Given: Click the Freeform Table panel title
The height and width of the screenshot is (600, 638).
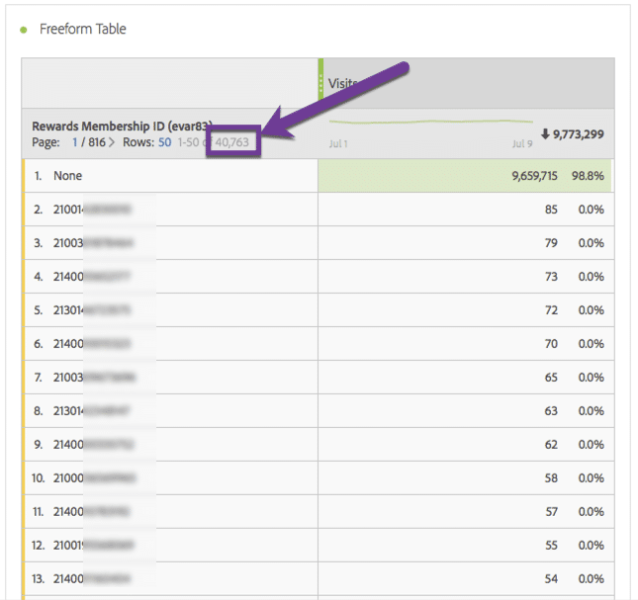Looking at the screenshot, I should [x=83, y=29].
